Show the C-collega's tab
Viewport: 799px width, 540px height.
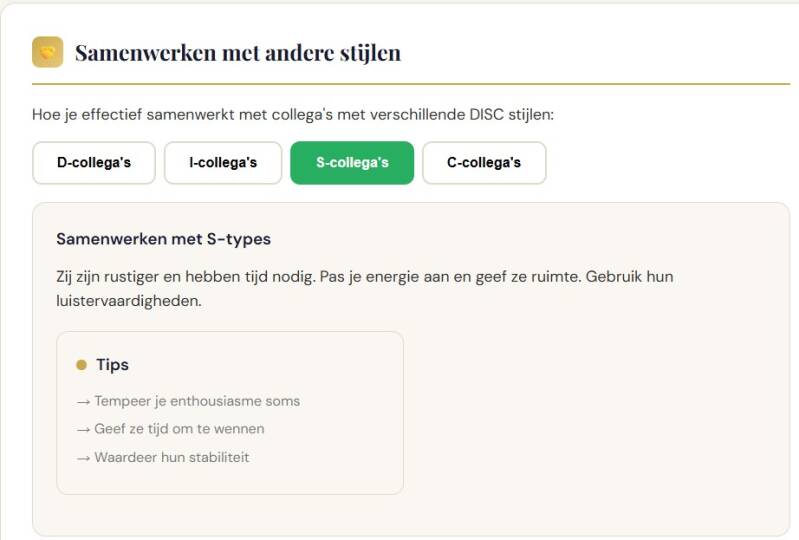[484, 163]
